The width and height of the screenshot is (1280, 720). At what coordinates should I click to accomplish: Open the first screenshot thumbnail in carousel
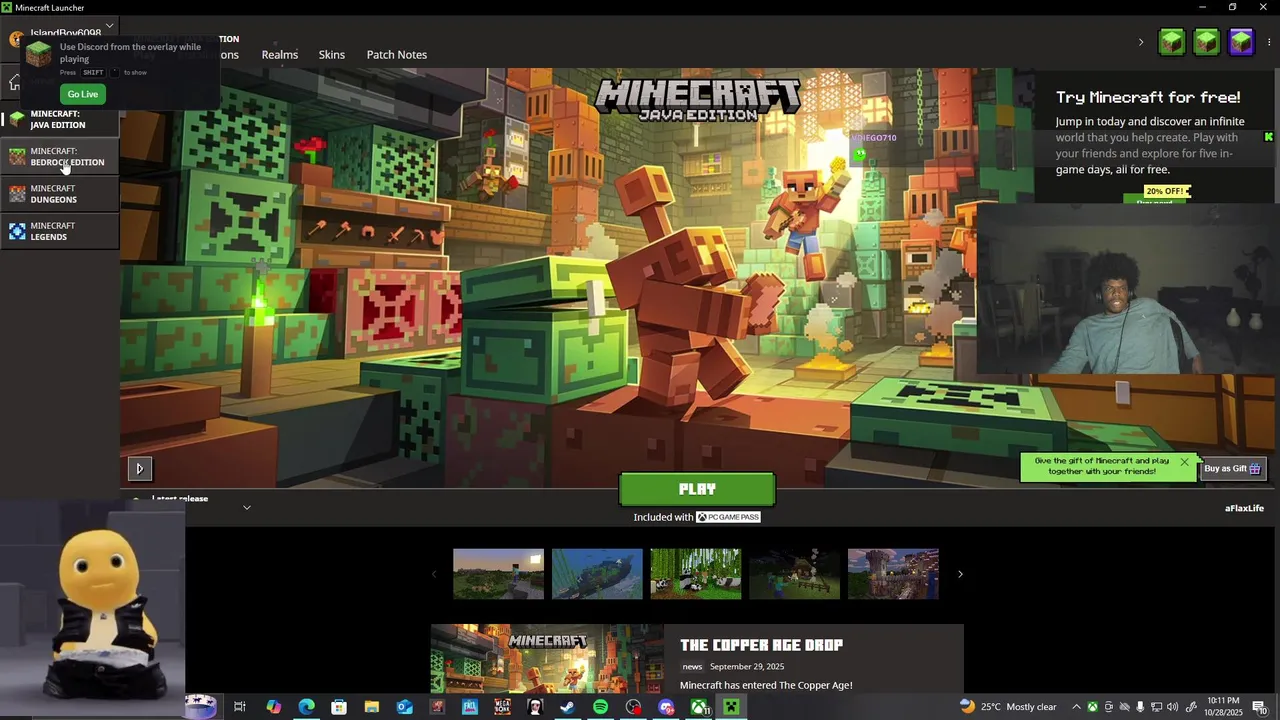(x=498, y=574)
